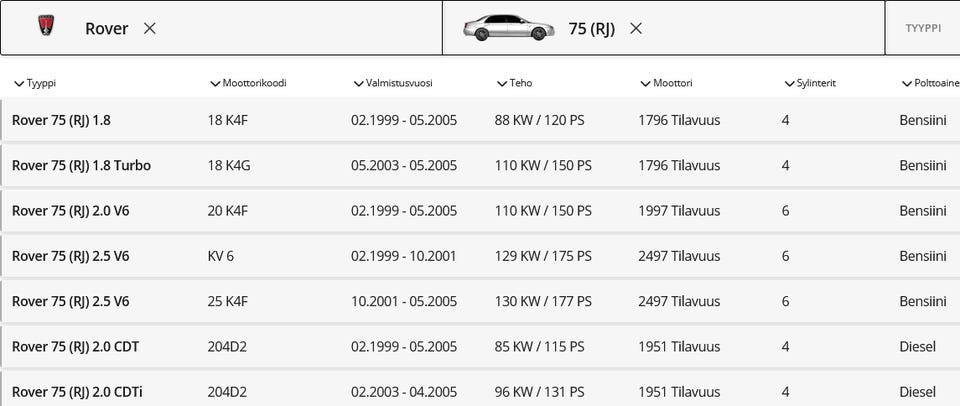This screenshot has height=406, width=960.
Task: Click 1997 Tilavuus engine value
Action: click(x=679, y=211)
